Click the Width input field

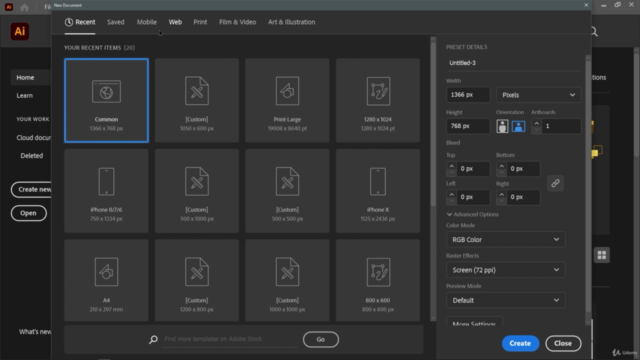[x=468, y=95]
